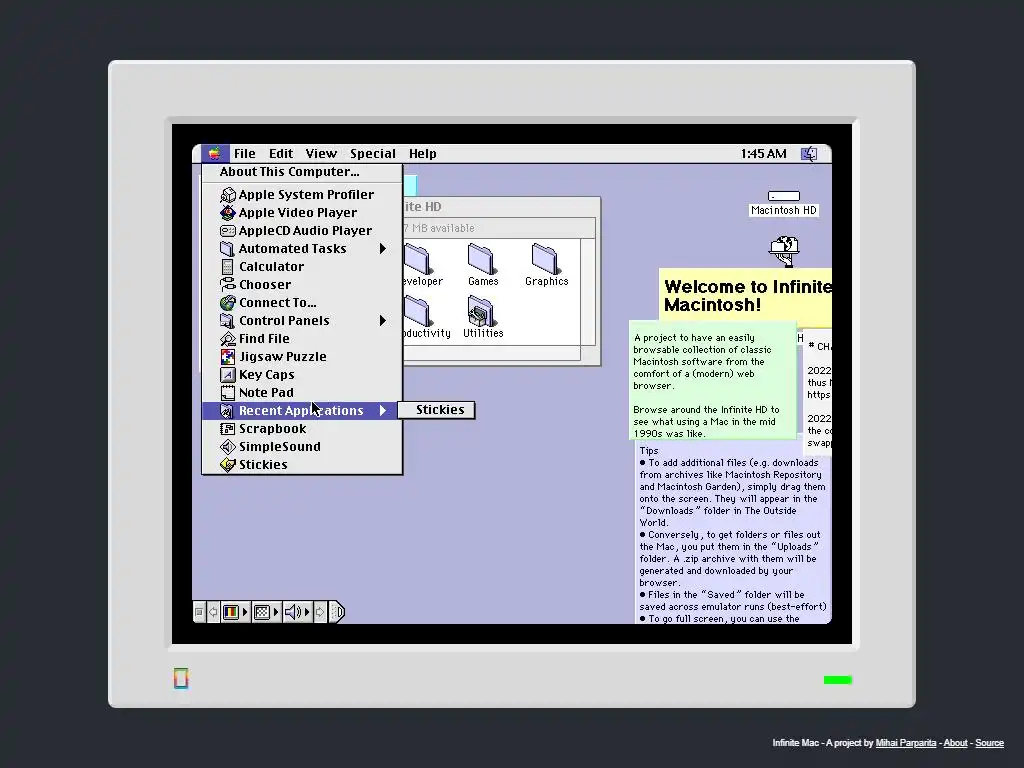Open the View menu
This screenshot has height=768, width=1024.
coord(321,153)
